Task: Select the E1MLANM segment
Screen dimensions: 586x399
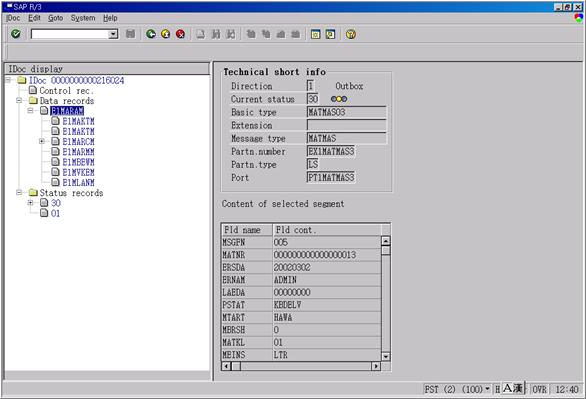Action: pyautogui.click(x=78, y=182)
